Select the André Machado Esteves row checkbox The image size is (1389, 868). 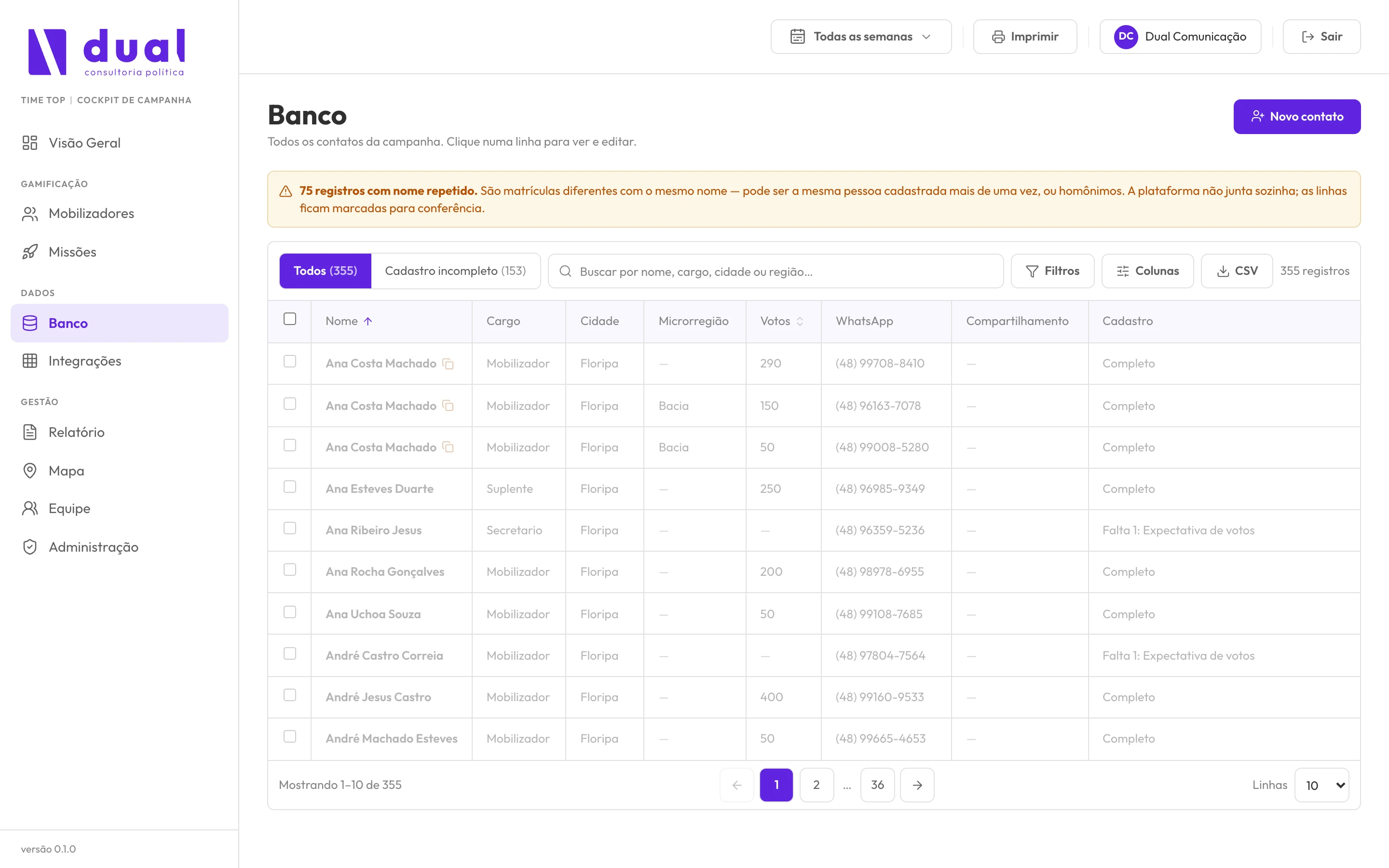tap(290, 736)
